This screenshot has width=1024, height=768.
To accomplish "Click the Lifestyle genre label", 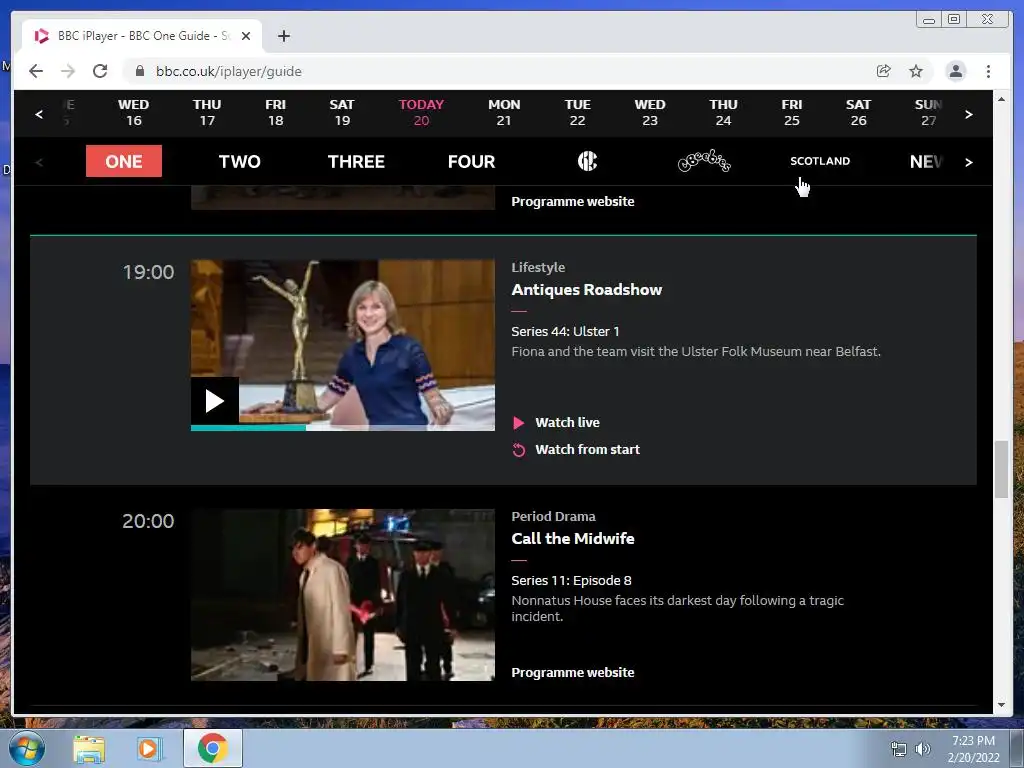I will click(538, 267).
